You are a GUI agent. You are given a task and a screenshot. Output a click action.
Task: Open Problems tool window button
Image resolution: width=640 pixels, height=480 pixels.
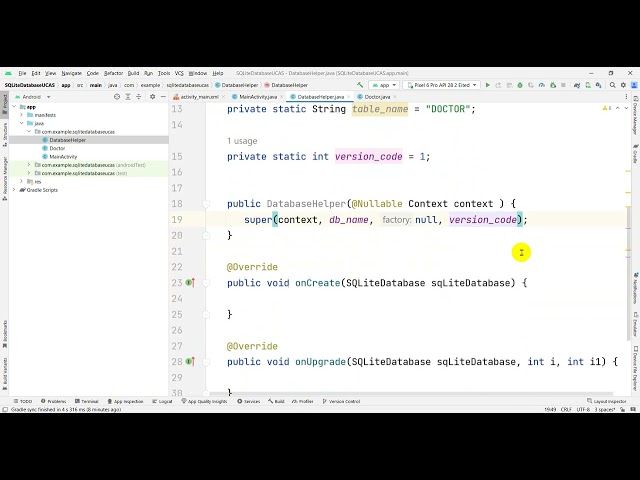click(x=53, y=401)
